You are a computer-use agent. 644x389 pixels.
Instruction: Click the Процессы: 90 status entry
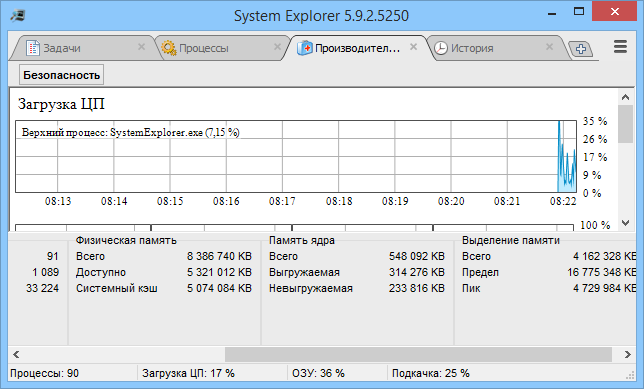click(x=44, y=373)
